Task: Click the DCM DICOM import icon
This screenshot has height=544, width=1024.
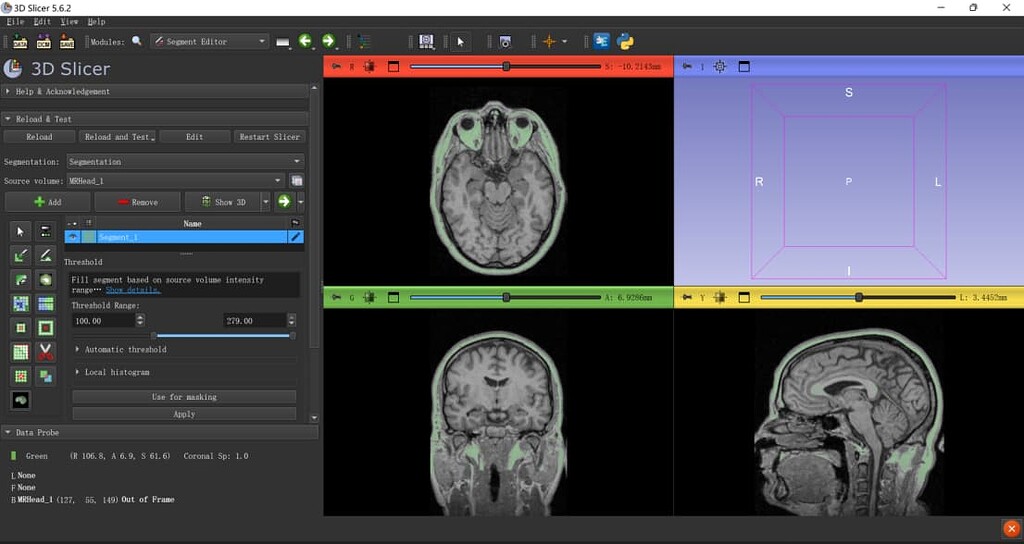Action: point(43,41)
